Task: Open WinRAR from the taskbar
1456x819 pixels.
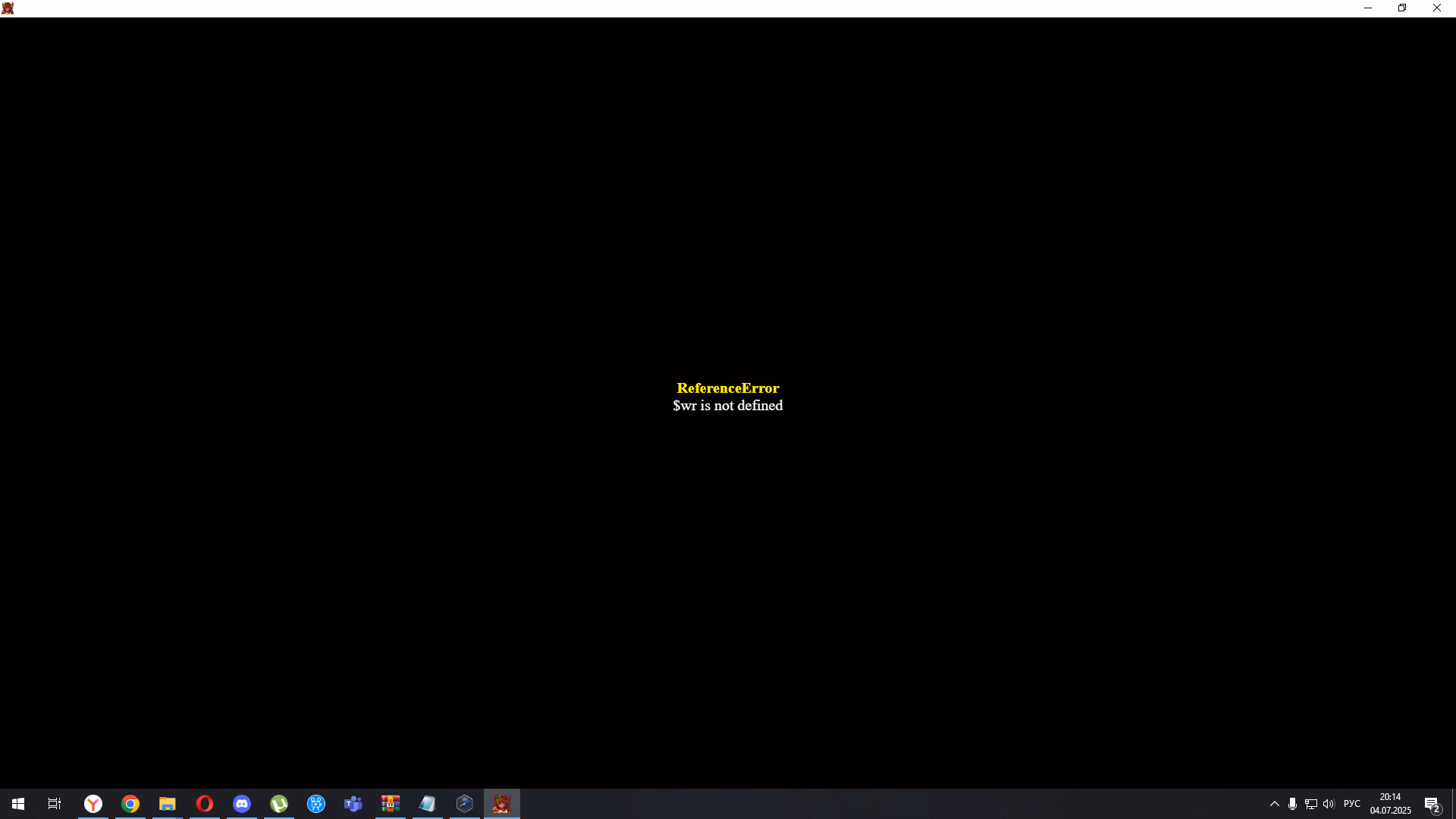Action: click(391, 804)
